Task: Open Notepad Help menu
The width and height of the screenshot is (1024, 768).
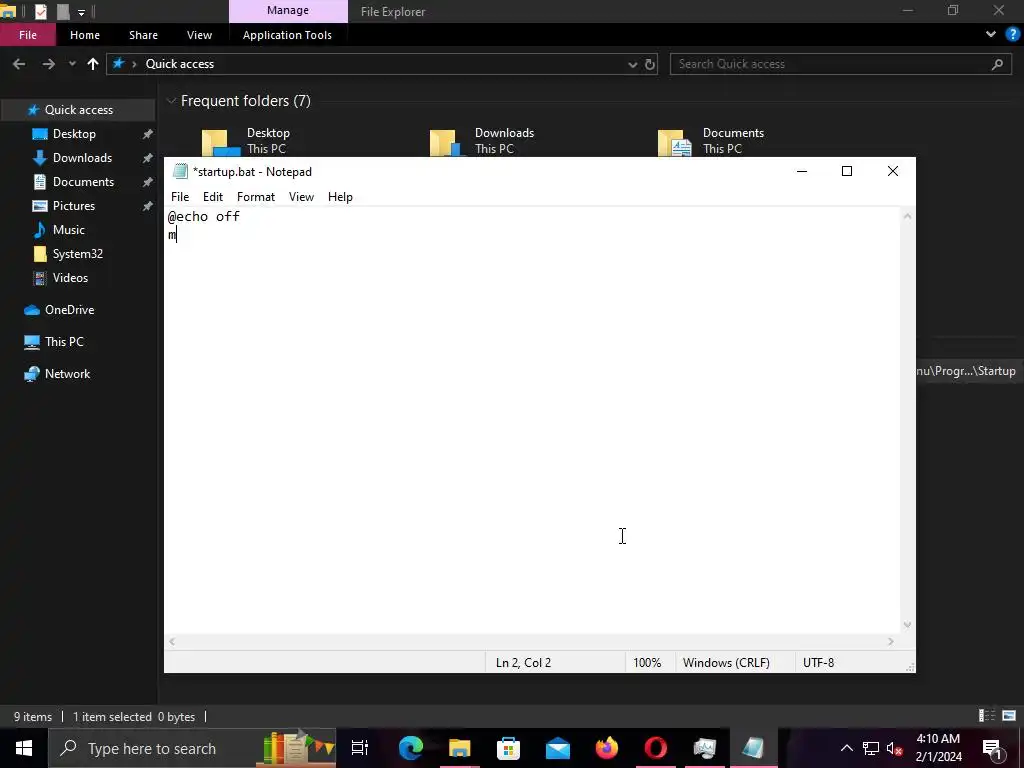Action: coord(340,197)
